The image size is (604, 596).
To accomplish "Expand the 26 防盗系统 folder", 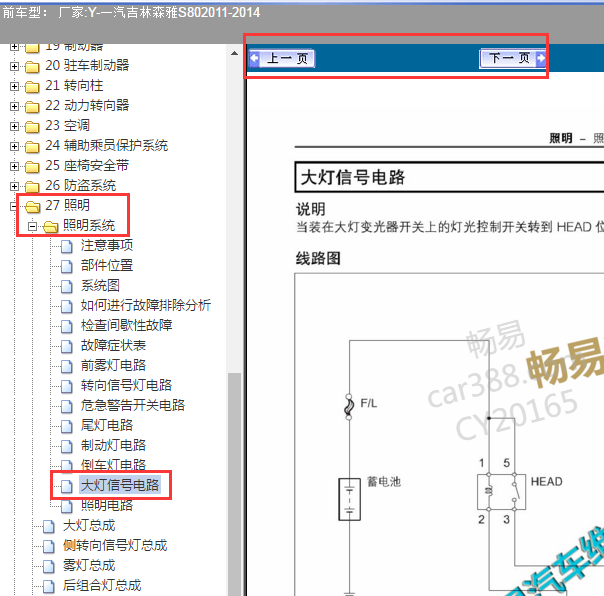I will [14, 186].
